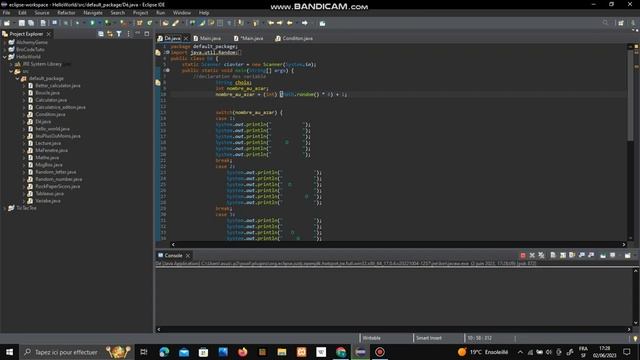Clear the Console output

pos(553,256)
